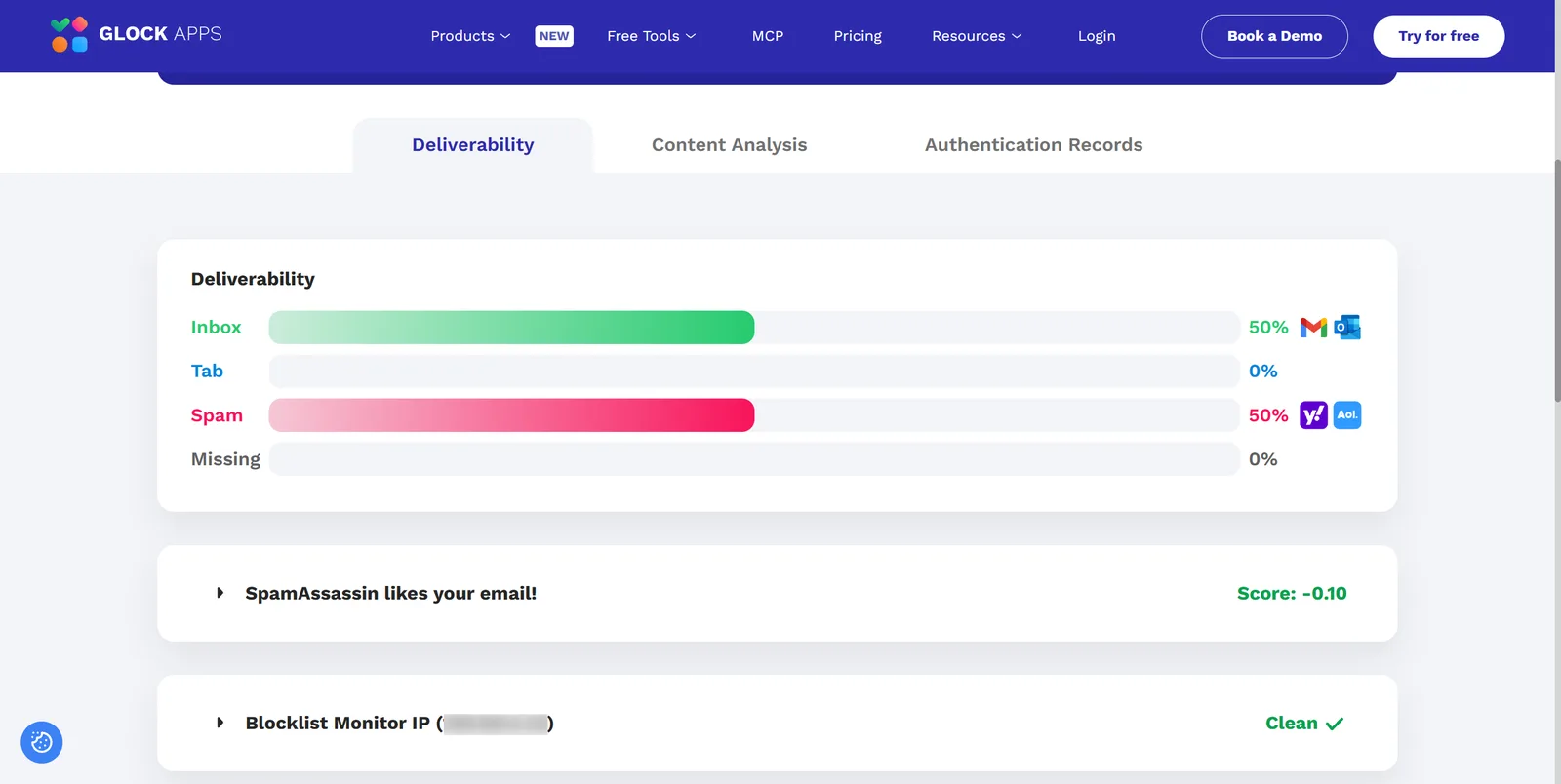Click the AOL icon in Spam row
1561x784 pixels.
1347,415
